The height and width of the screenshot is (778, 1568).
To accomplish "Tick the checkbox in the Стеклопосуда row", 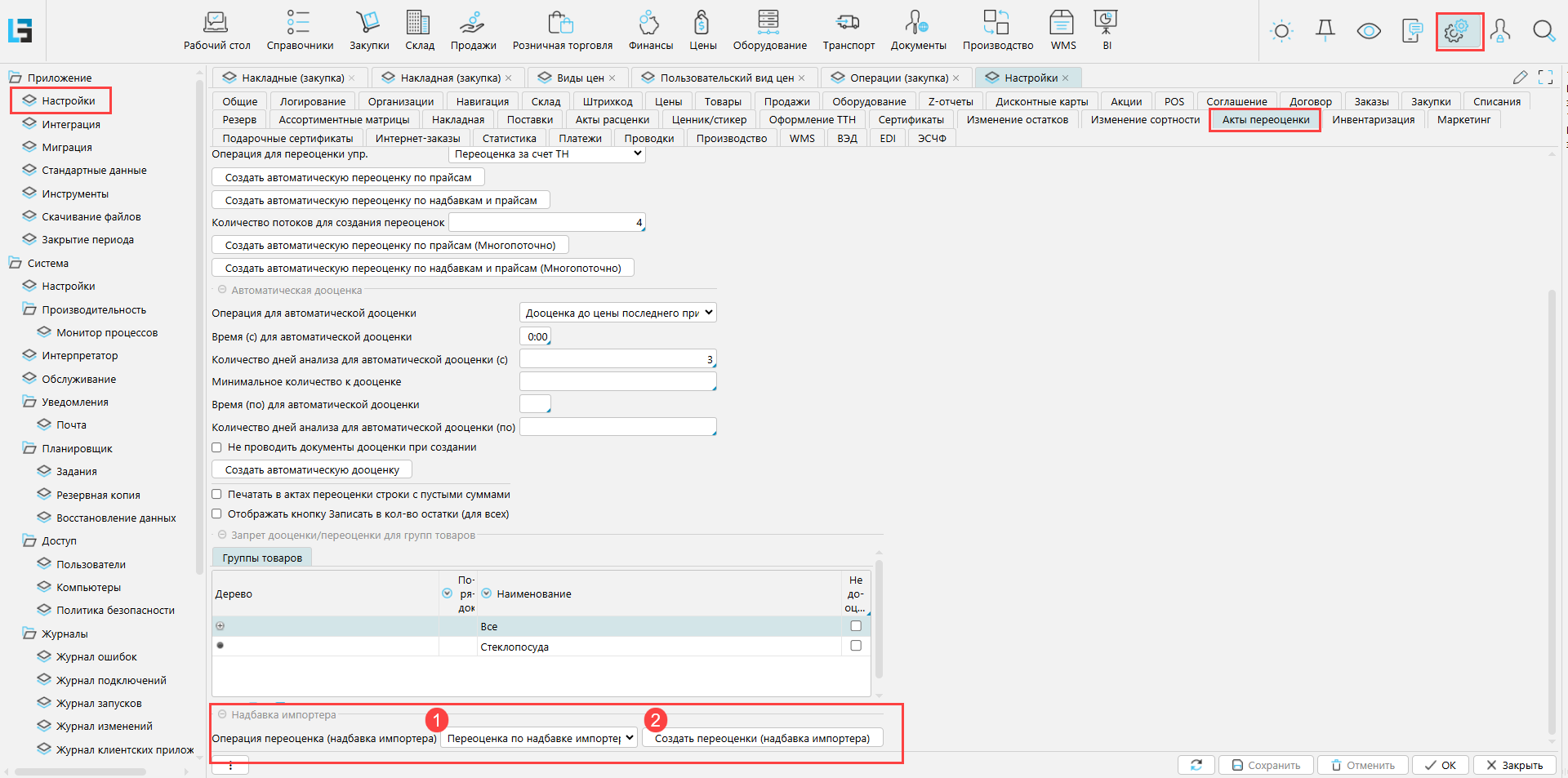I will [856, 646].
